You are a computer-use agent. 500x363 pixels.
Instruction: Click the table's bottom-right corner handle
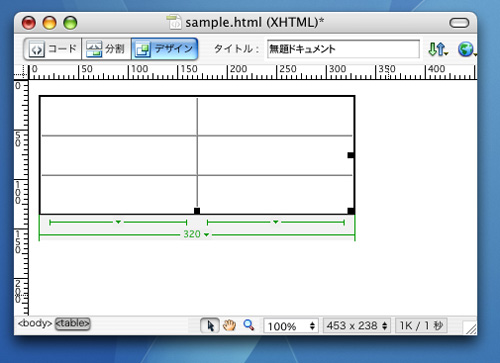[351, 211]
